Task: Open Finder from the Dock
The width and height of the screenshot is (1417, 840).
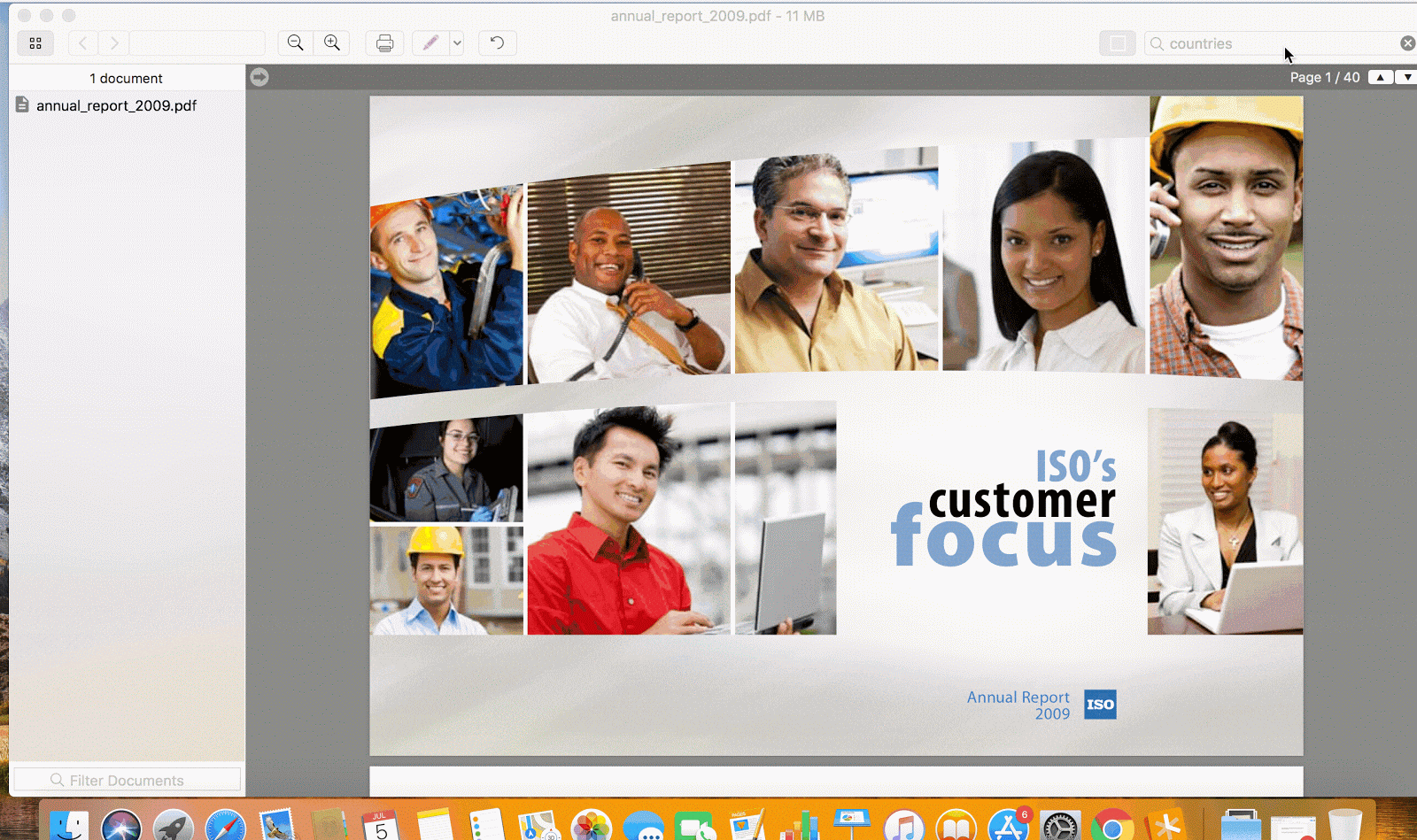Action: (69, 826)
